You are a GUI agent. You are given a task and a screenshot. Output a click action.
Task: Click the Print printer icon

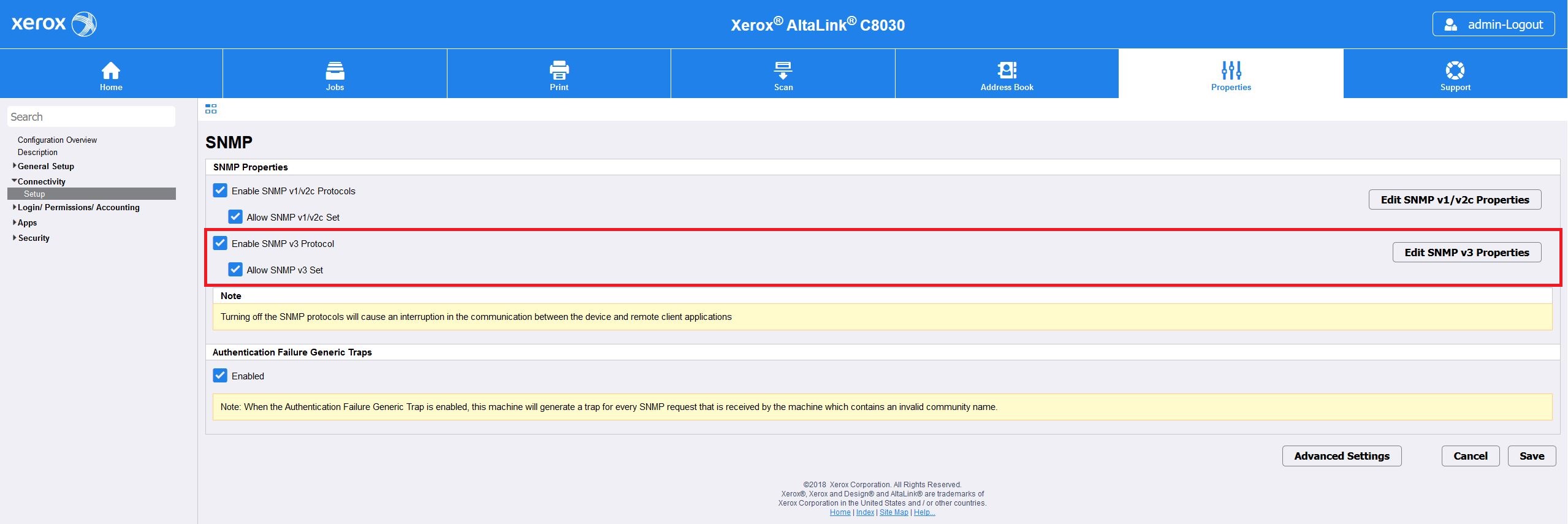pos(559,70)
